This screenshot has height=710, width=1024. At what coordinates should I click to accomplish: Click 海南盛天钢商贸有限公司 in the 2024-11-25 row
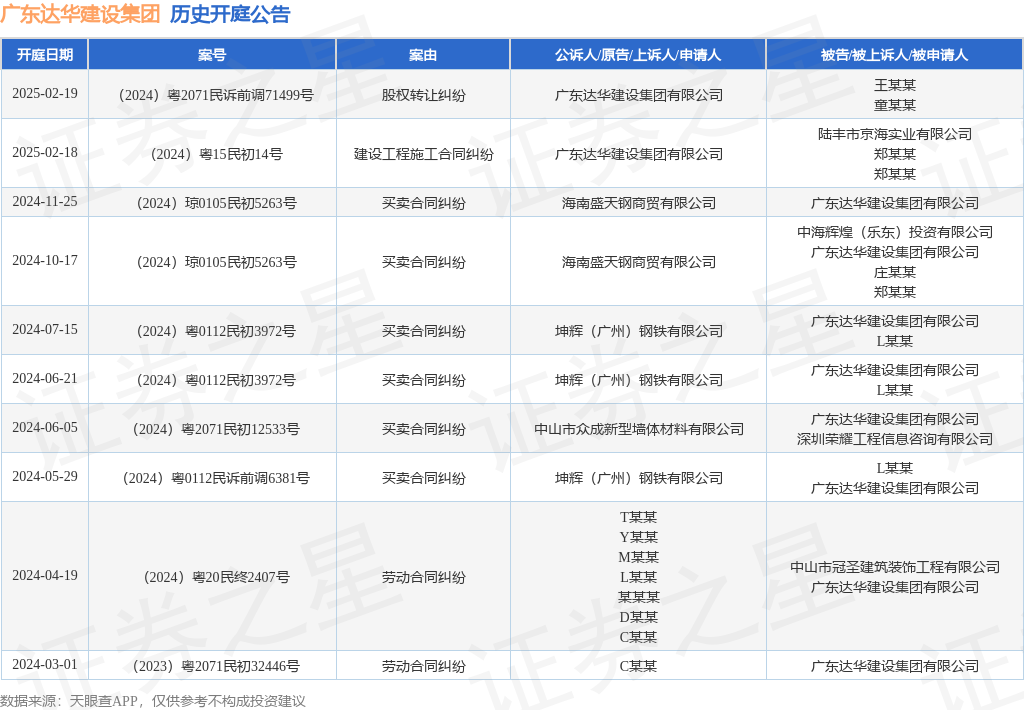click(x=638, y=203)
